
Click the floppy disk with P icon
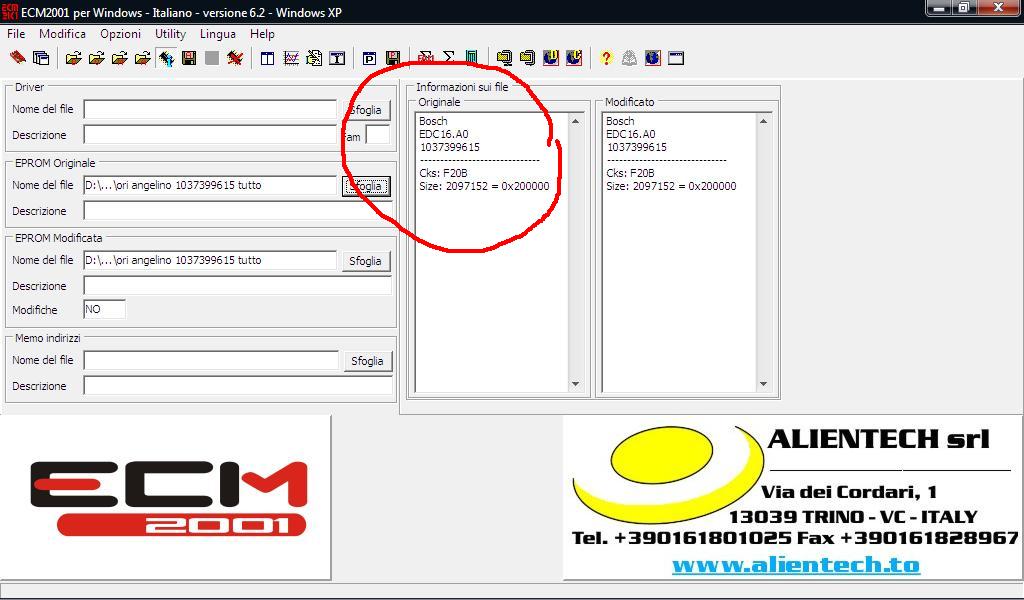click(x=392, y=58)
